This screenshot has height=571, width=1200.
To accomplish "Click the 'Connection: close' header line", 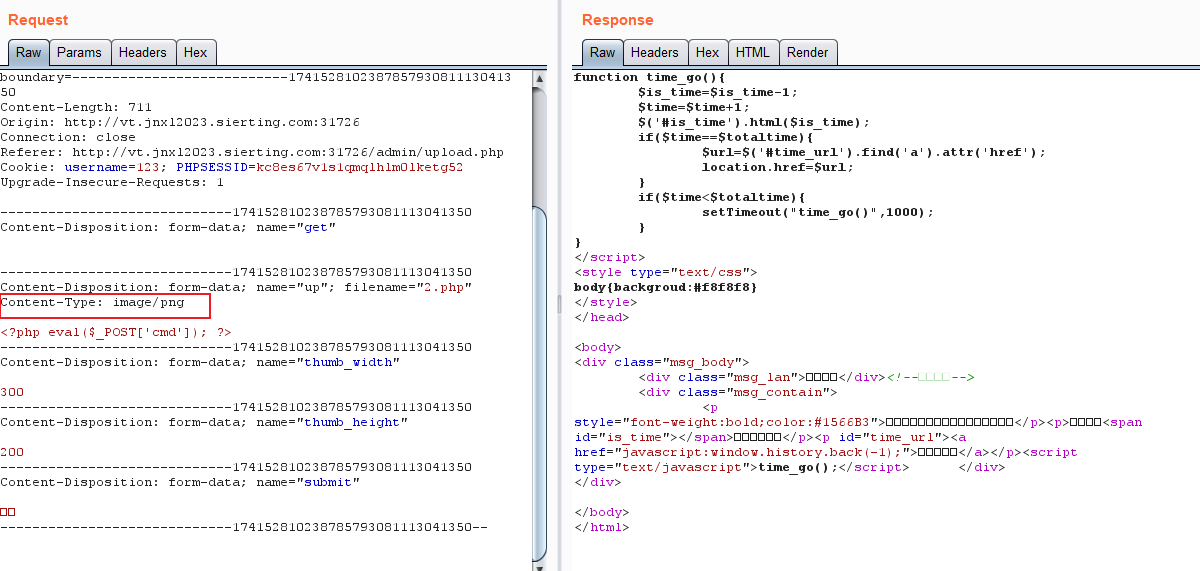I will point(68,137).
